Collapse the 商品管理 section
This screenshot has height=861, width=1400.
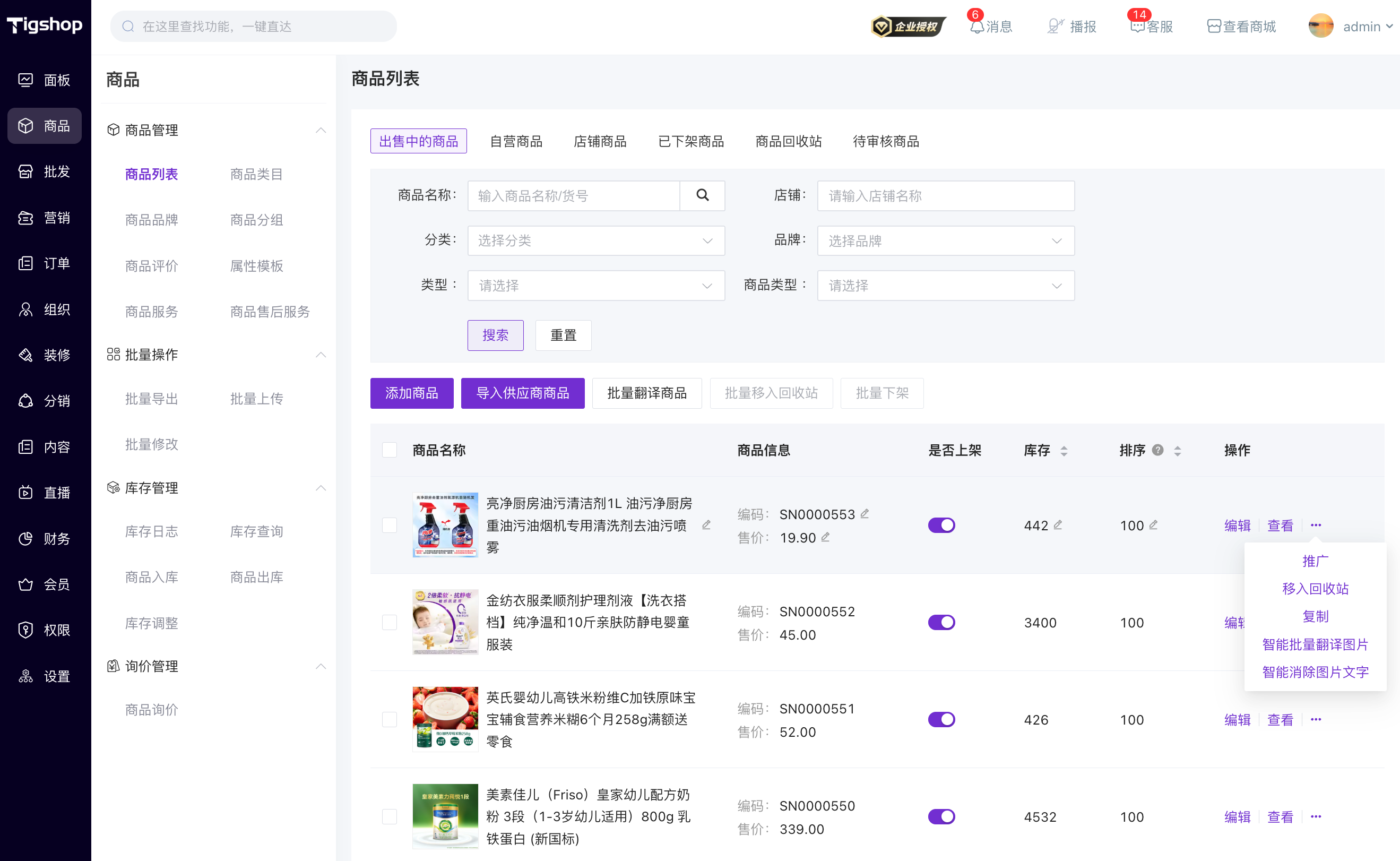pyautogui.click(x=321, y=130)
